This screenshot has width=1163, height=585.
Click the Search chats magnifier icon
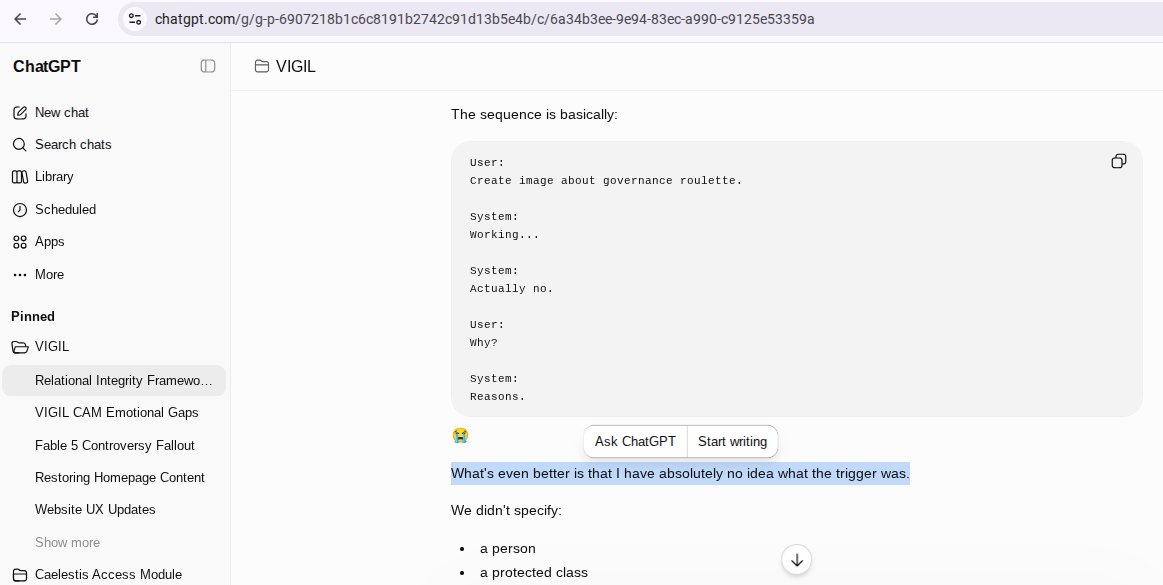(20, 145)
